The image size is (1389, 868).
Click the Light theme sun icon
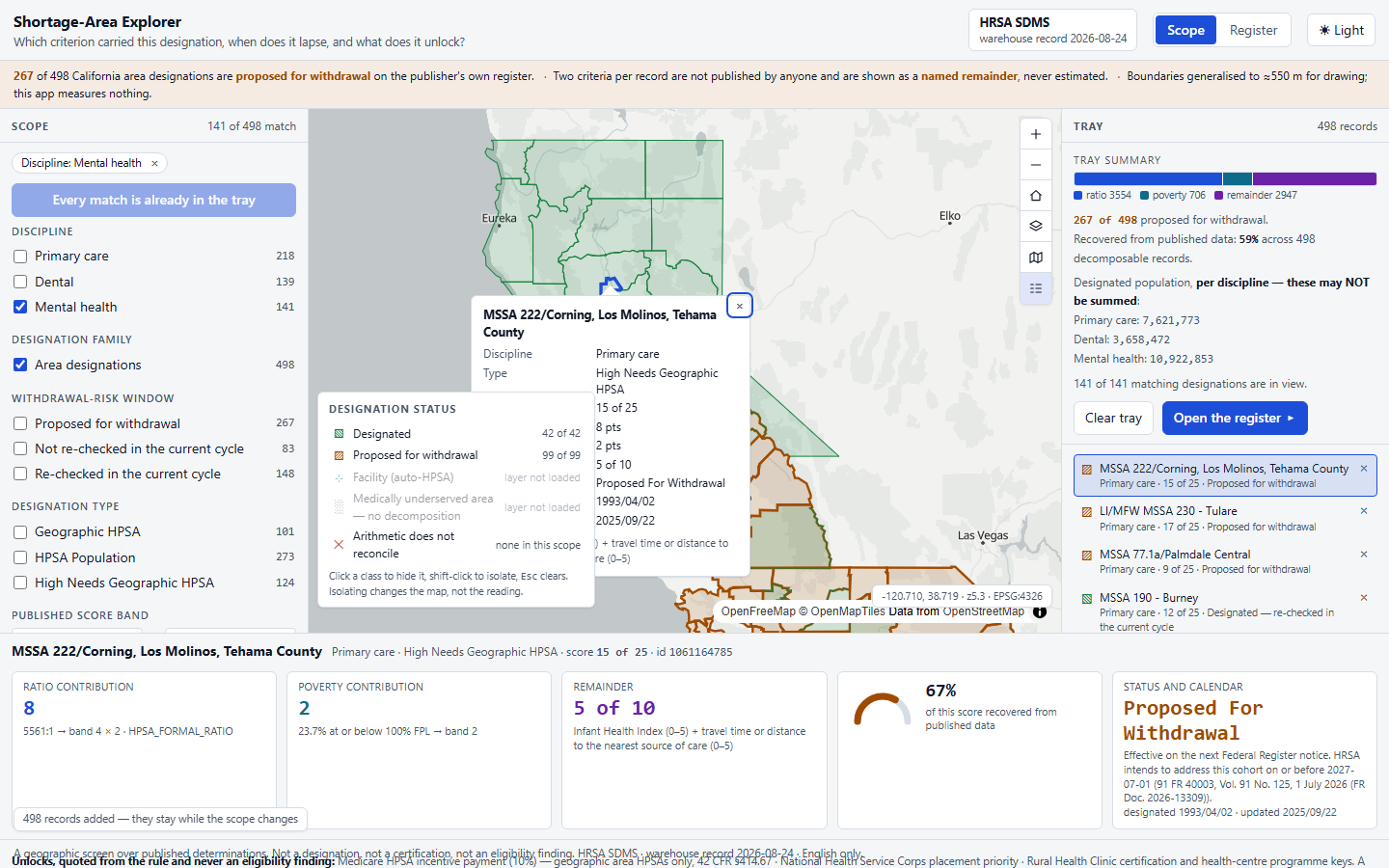[x=1324, y=30]
